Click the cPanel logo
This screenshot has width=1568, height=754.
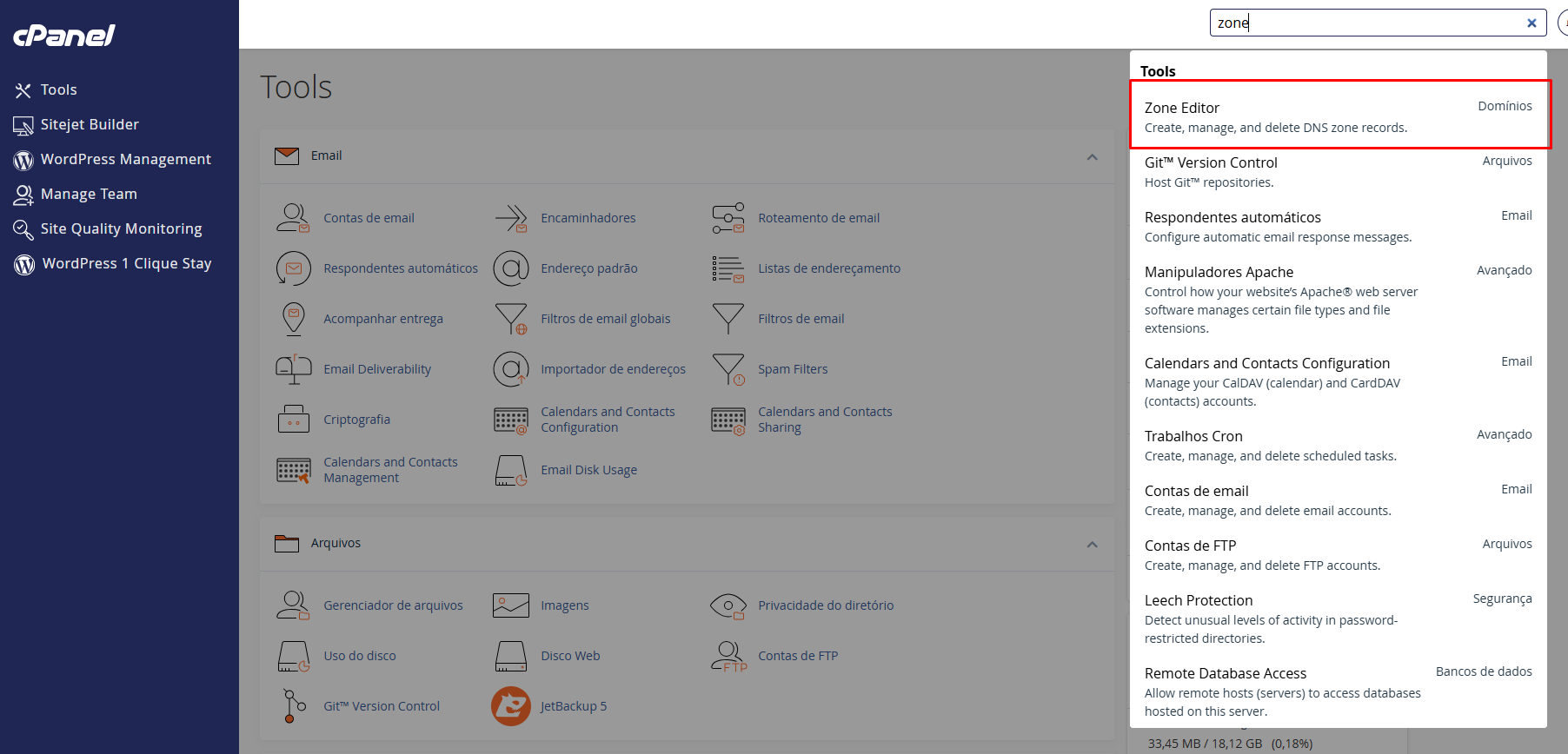[x=64, y=35]
